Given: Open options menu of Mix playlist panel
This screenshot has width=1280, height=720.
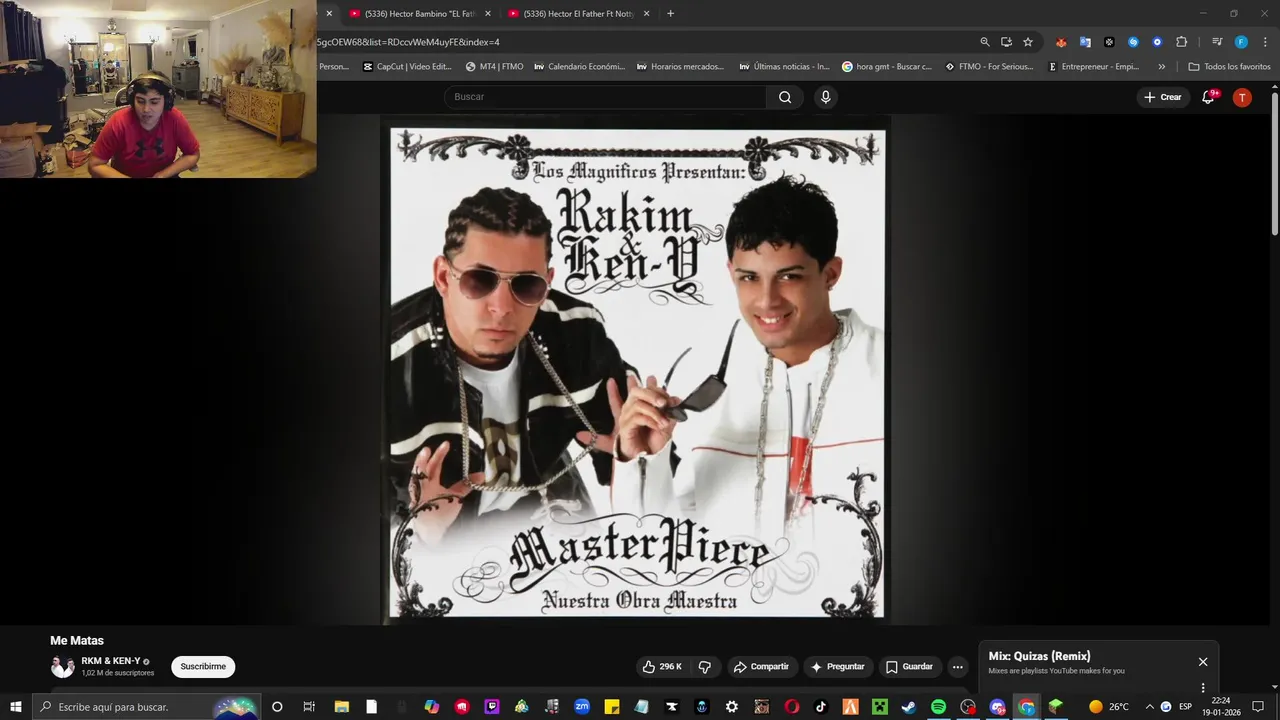Looking at the screenshot, I should click(x=1202, y=688).
